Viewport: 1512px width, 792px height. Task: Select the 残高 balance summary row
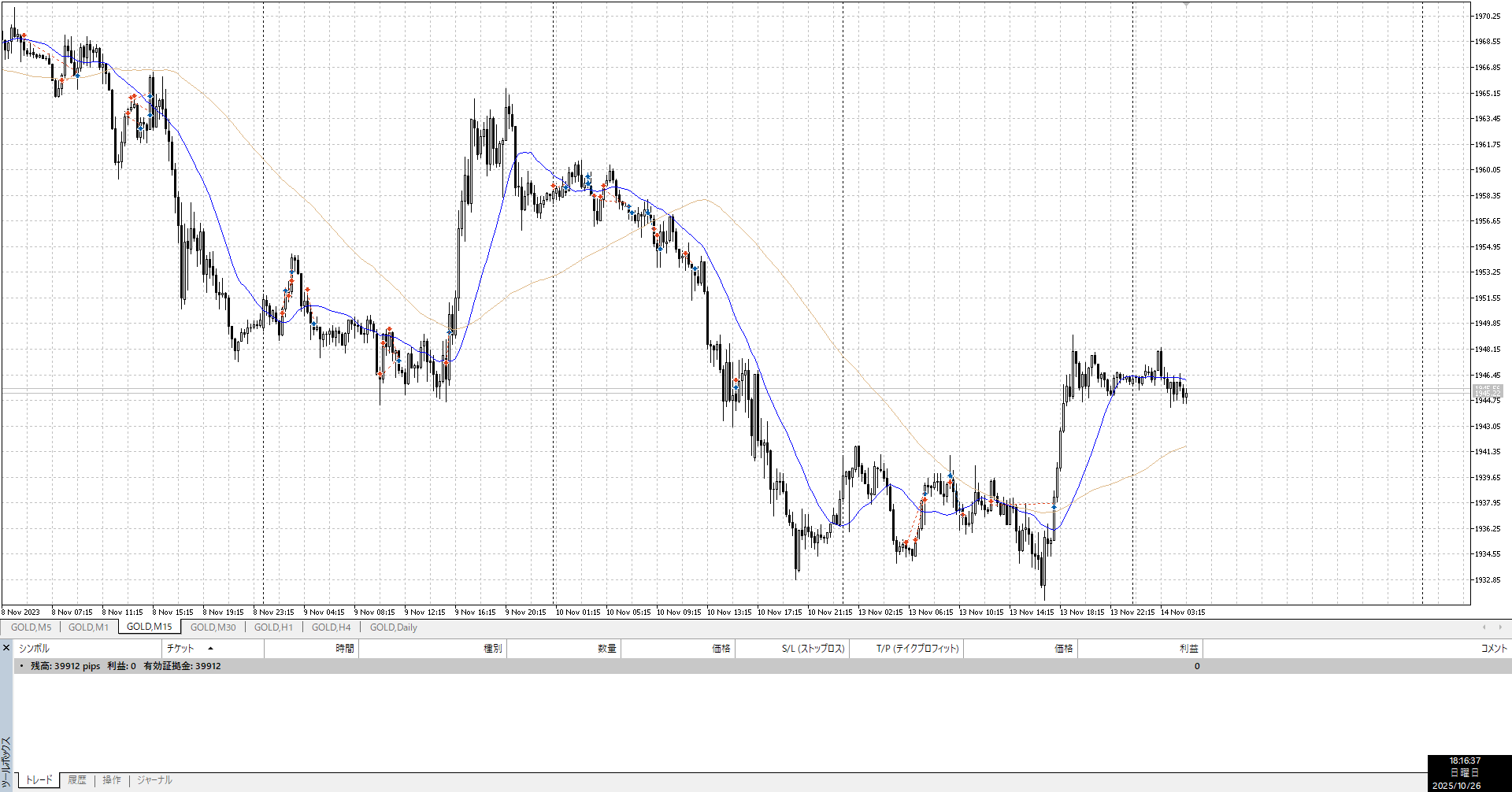[126, 666]
